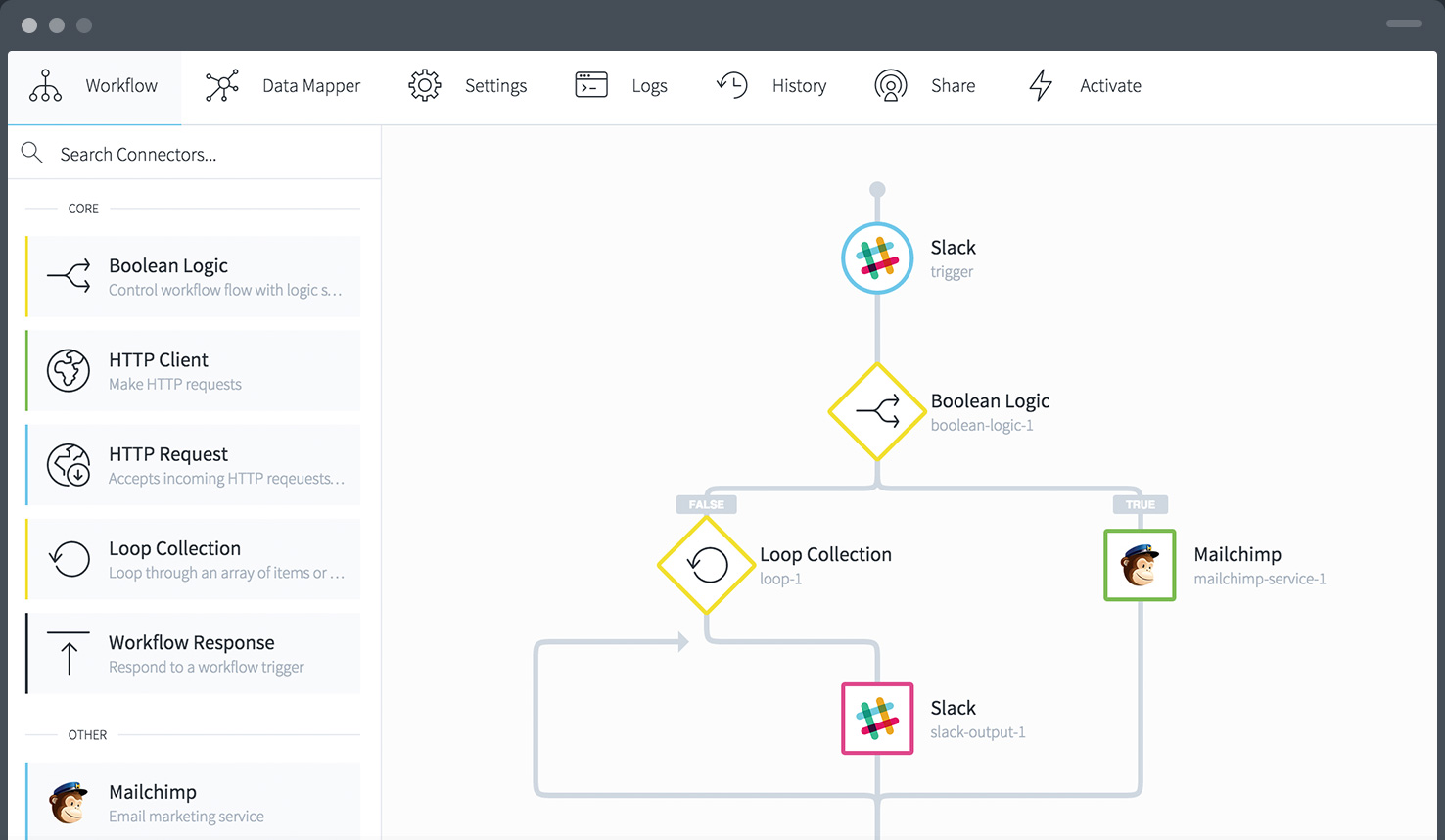Click the search magnifier icon
The height and width of the screenshot is (840, 1445).
(32, 153)
